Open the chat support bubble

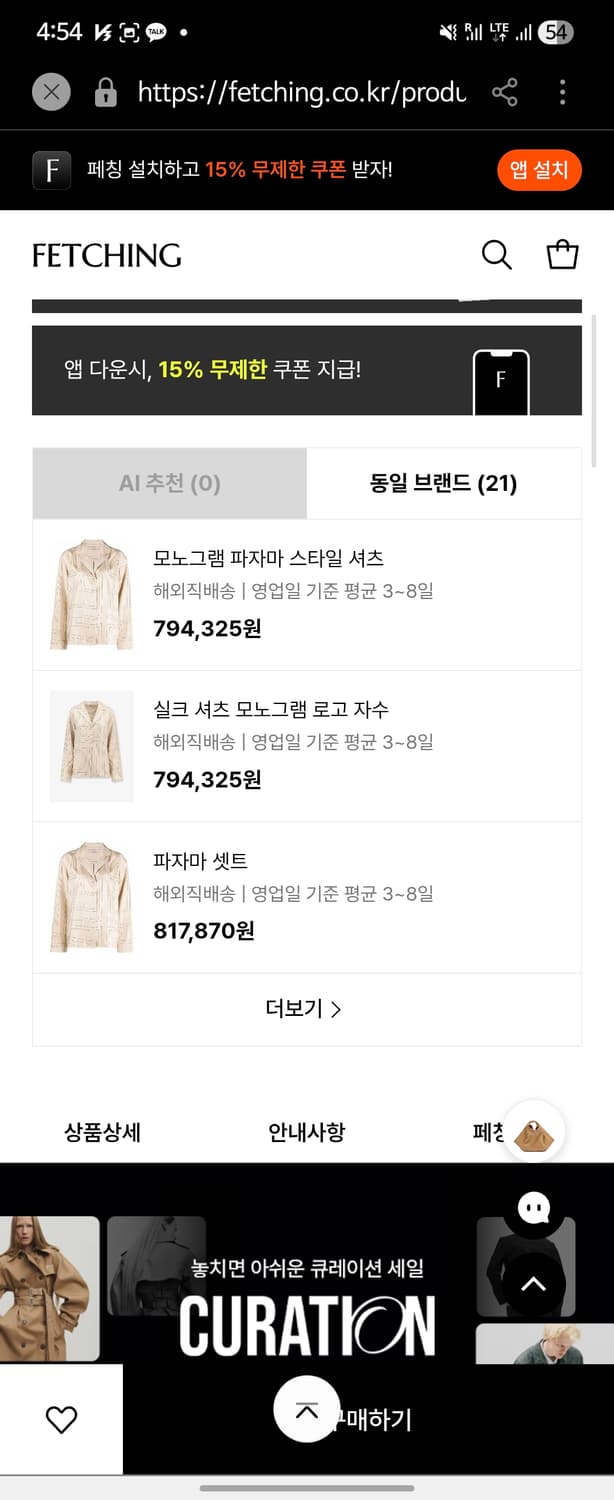click(535, 1207)
